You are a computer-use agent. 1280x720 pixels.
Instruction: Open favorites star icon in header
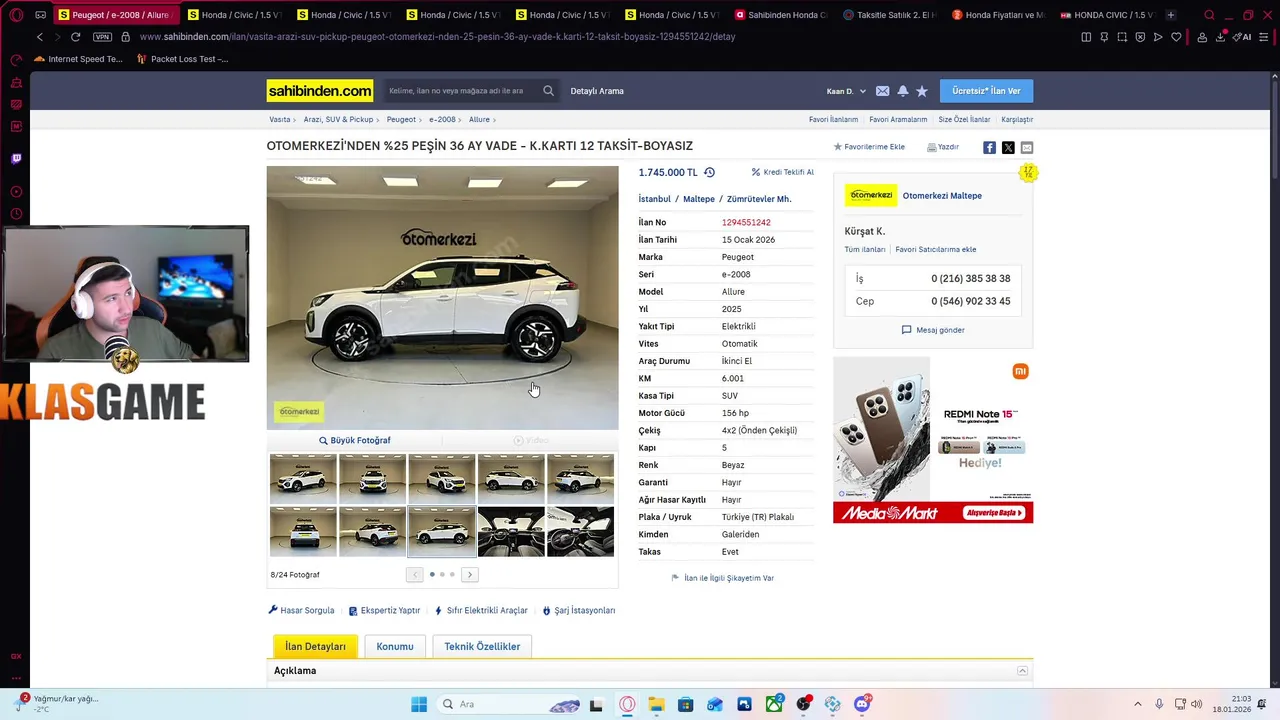pos(922,91)
